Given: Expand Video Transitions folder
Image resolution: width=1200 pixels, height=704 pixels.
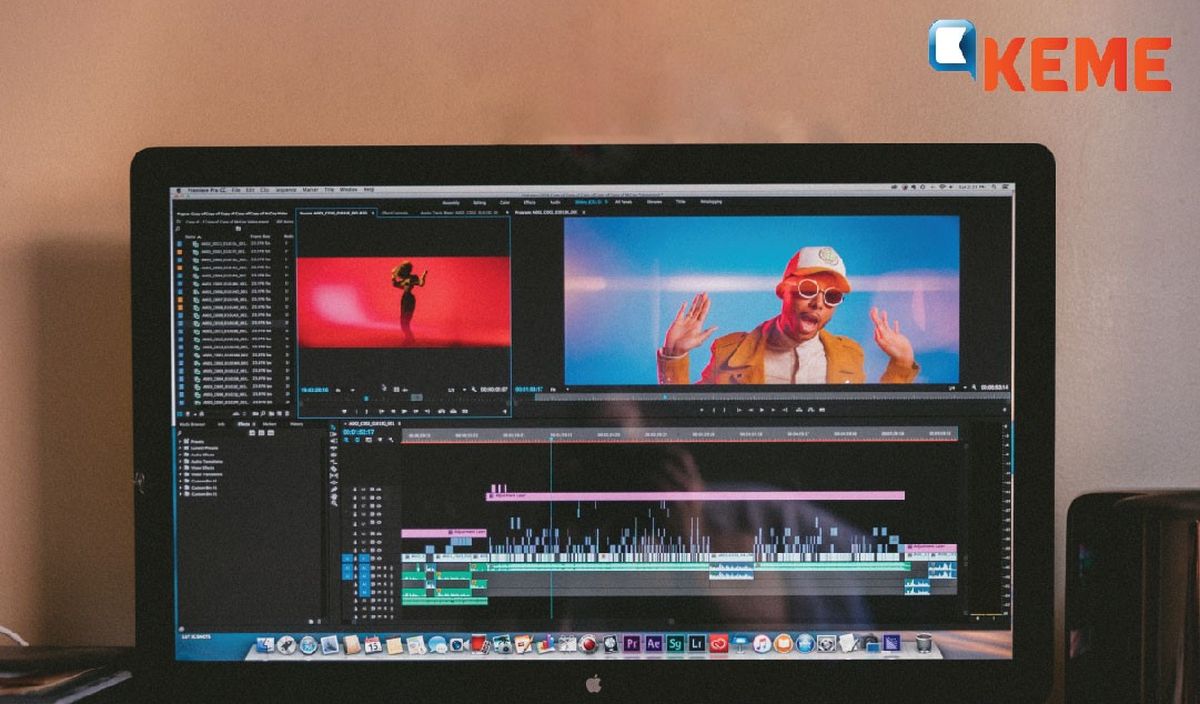Looking at the screenshot, I should [x=180, y=474].
